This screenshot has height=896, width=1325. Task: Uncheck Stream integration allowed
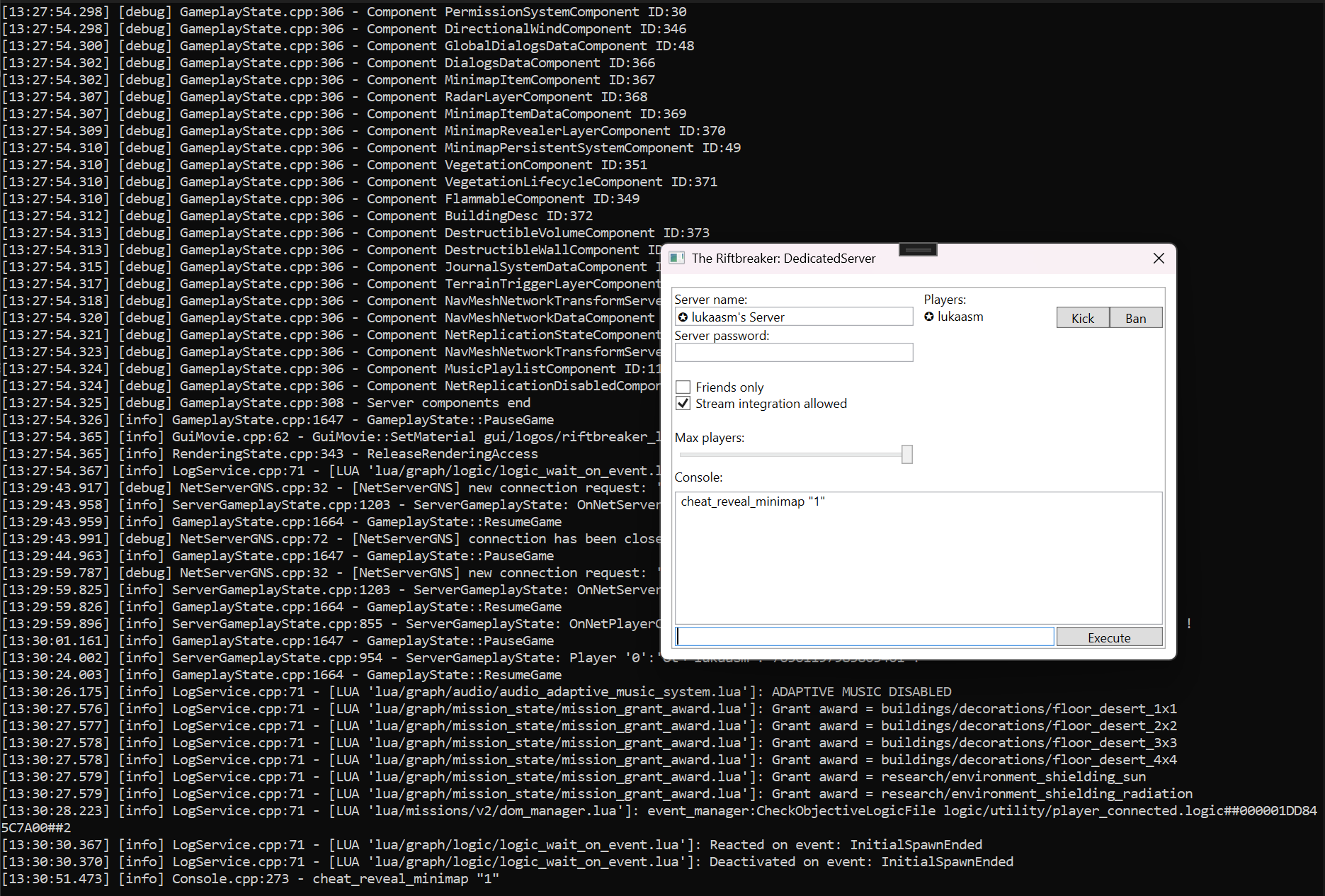[683, 404]
